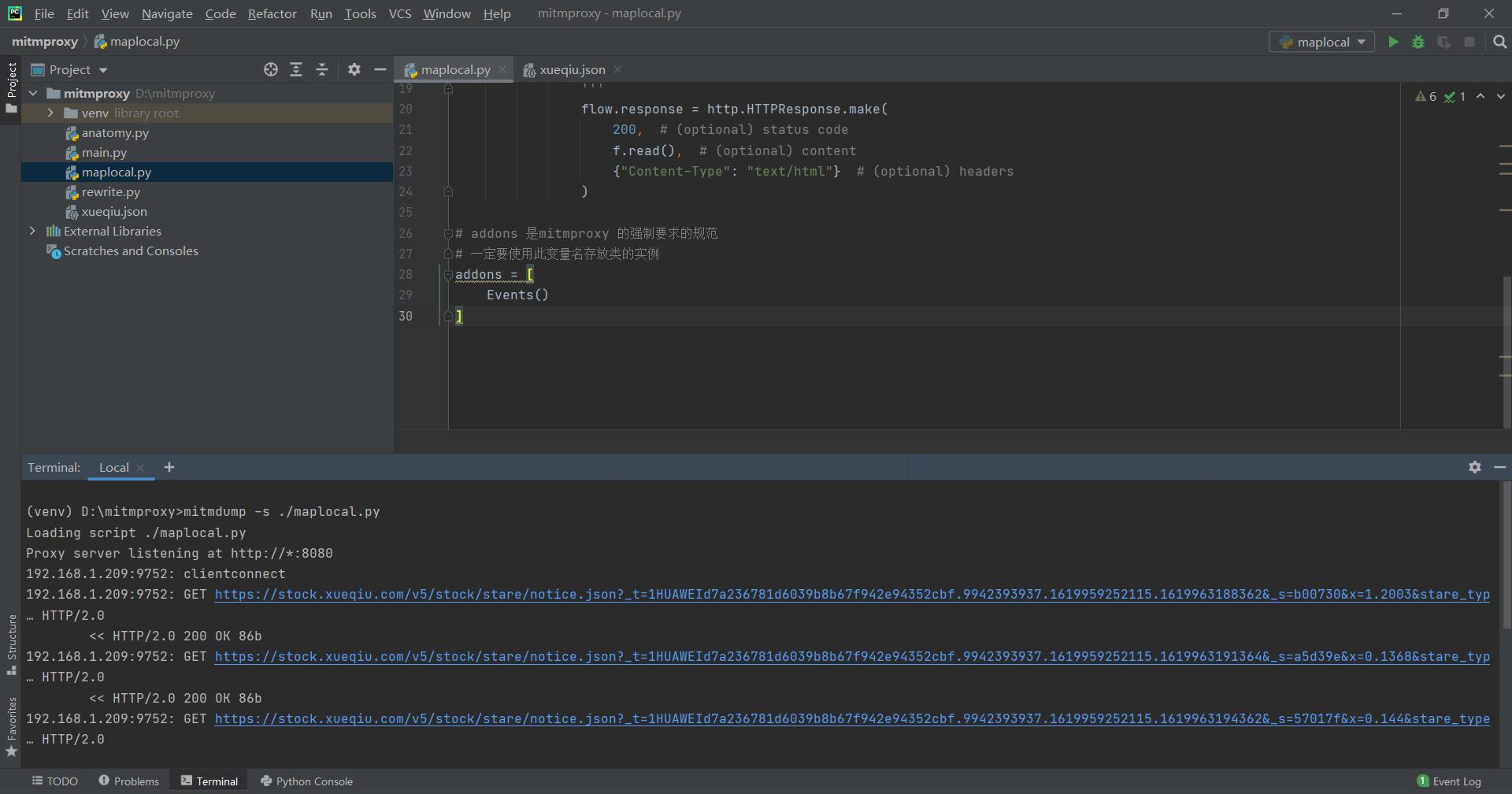This screenshot has height=794, width=1512.
Task: Start debugging with the bug icon
Action: pyautogui.click(x=1418, y=42)
